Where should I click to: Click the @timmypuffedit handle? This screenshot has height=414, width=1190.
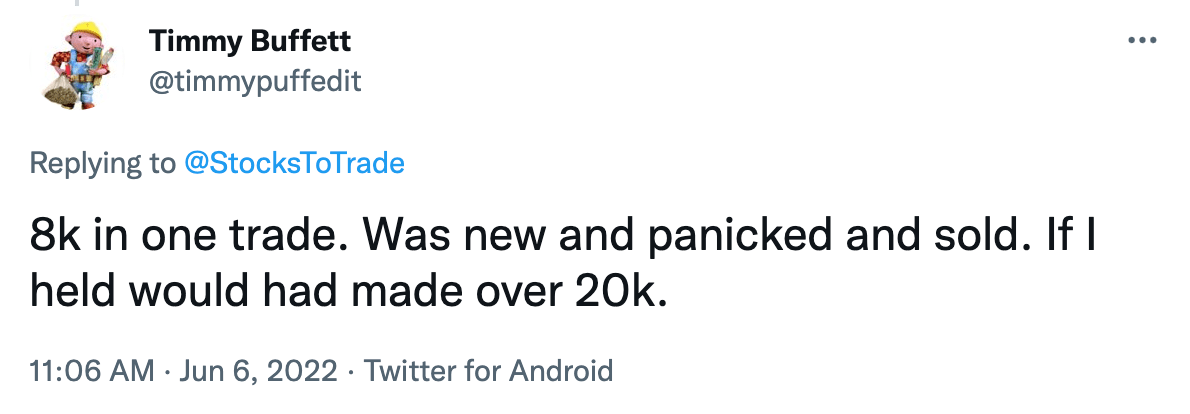tap(255, 81)
